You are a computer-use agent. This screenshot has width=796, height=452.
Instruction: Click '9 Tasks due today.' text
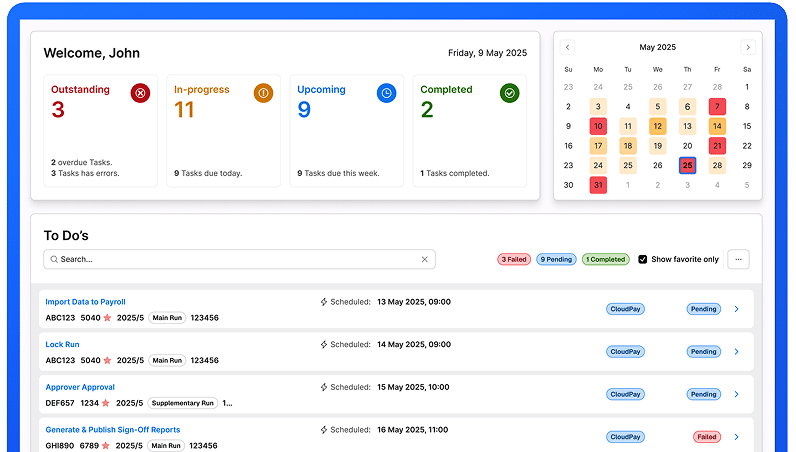coord(208,173)
